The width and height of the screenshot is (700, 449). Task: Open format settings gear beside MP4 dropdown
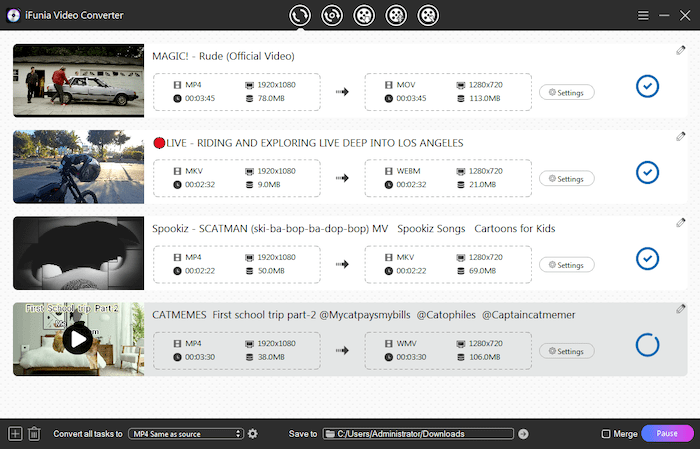click(253, 434)
